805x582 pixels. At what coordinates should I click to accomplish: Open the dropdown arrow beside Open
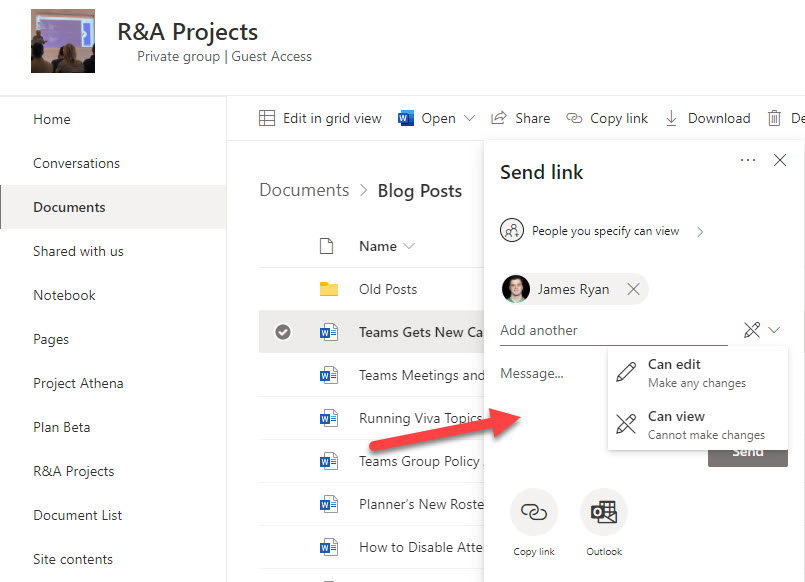click(470, 118)
